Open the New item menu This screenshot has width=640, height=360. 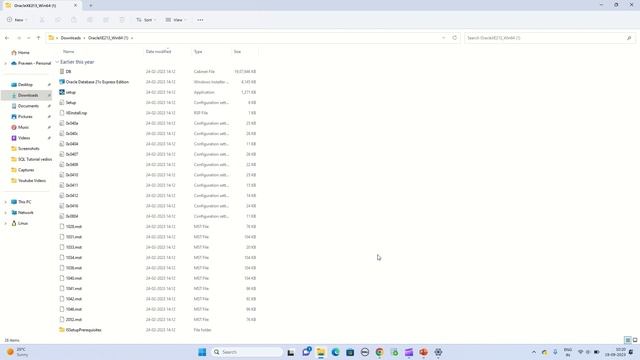click(17, 20)
